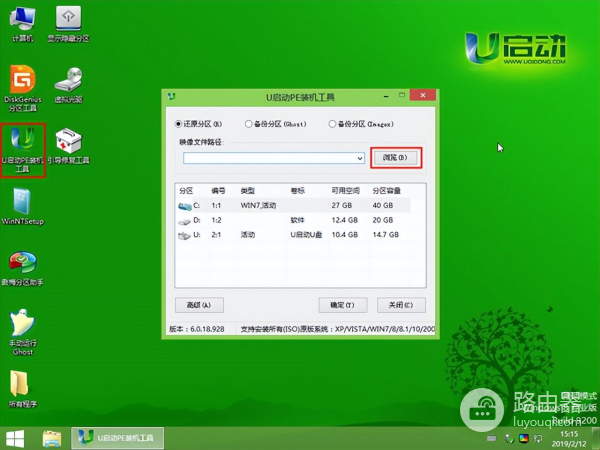Open the 傲梅分区助手 desktop icon

[23, 269]
